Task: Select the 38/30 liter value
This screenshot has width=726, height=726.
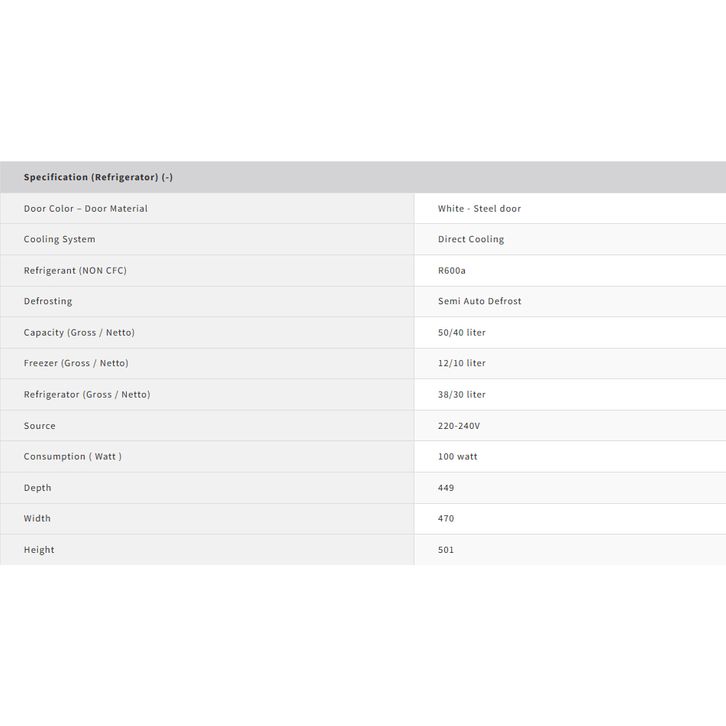Action: pos(462,394)
